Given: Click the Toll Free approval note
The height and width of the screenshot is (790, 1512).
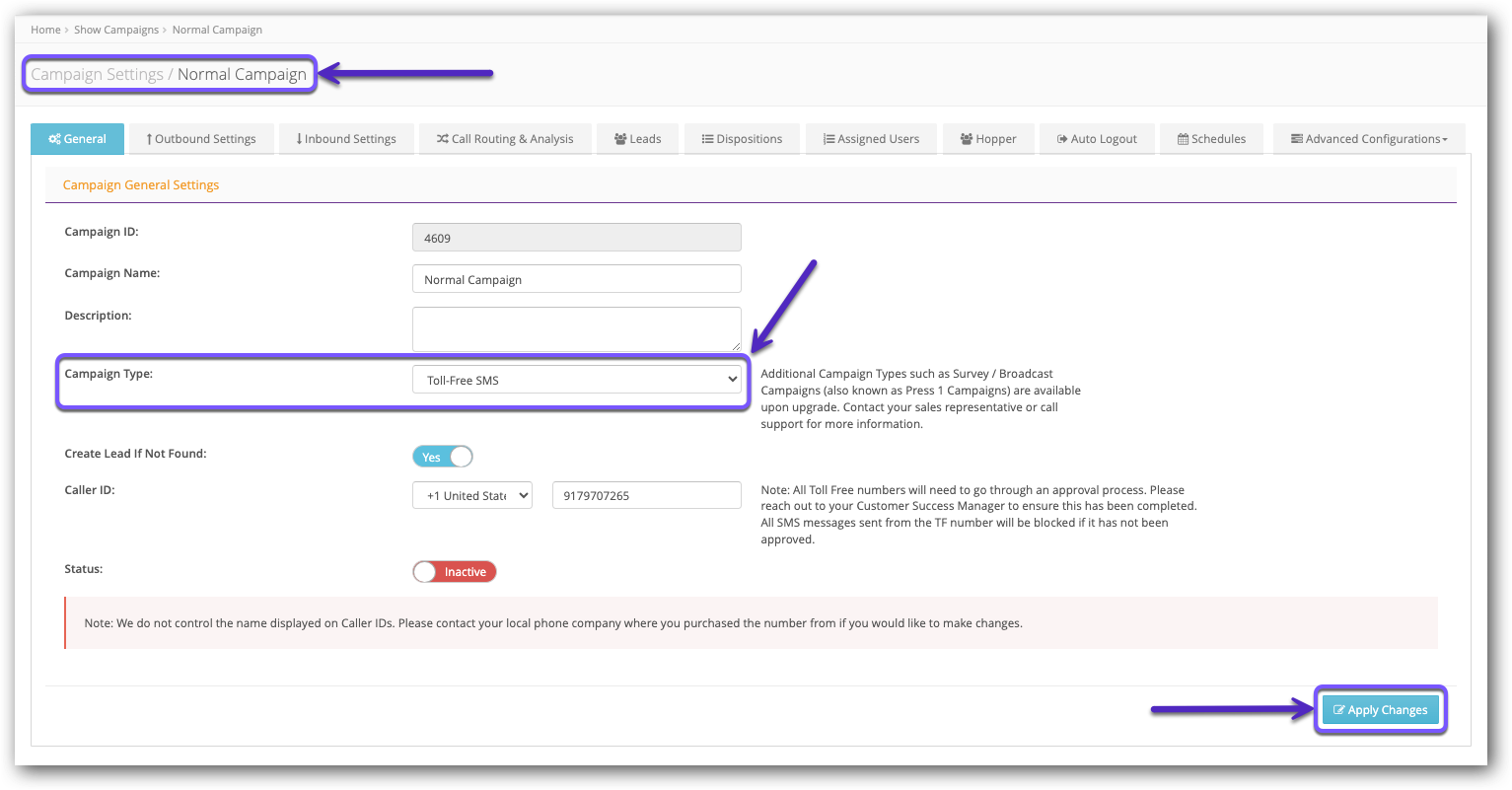Looking at the screenshot, I should [x=978, y=515].
